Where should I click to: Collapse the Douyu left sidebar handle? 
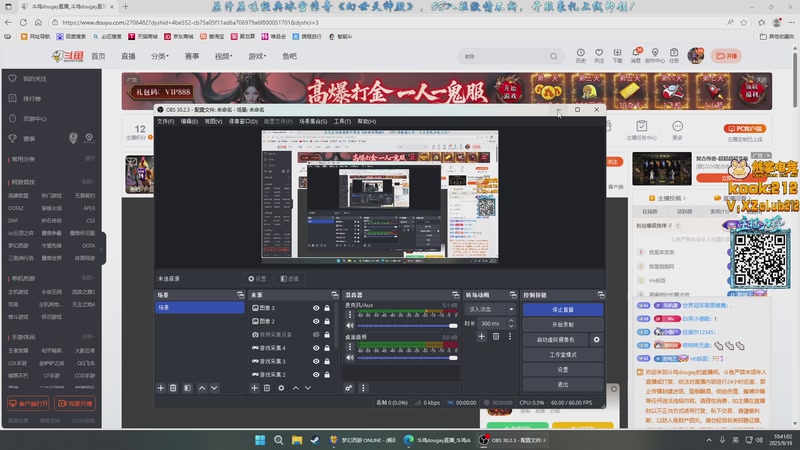click(102, 249)
